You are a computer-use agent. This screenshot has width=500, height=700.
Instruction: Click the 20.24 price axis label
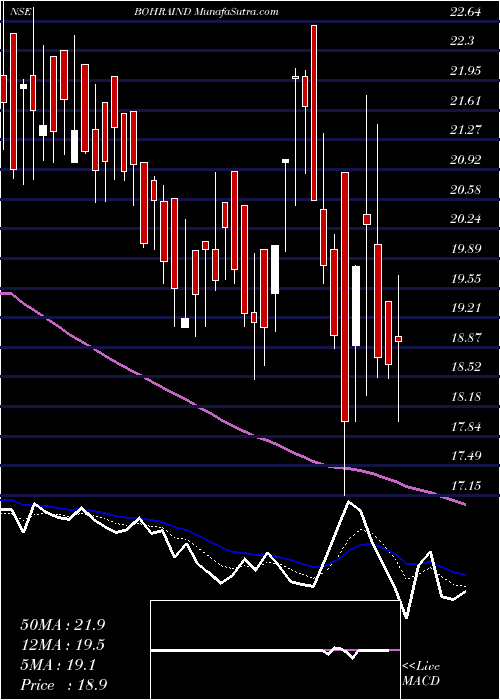466,219
